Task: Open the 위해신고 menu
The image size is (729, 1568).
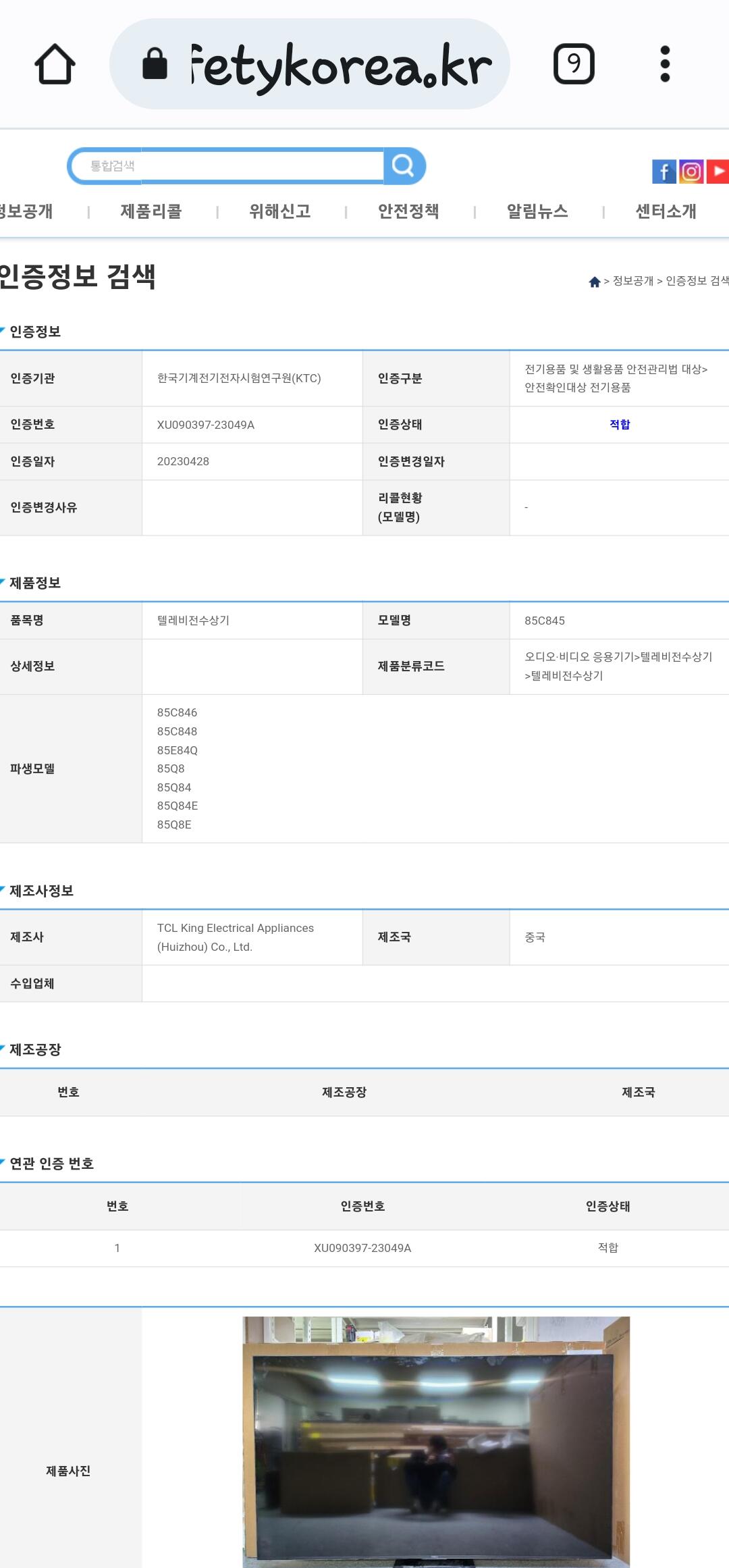Action: pos(280,211)
